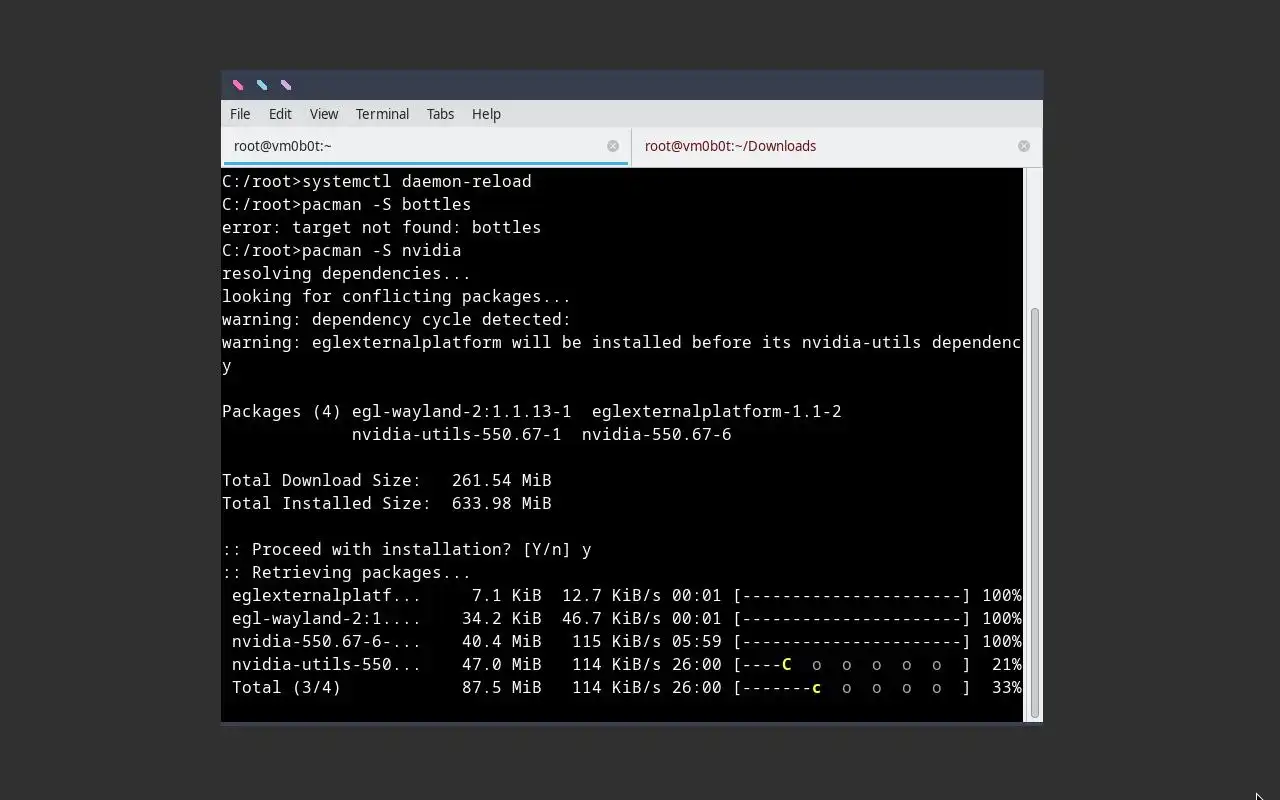
Task: Open the File menu
Action: [240, 114]
